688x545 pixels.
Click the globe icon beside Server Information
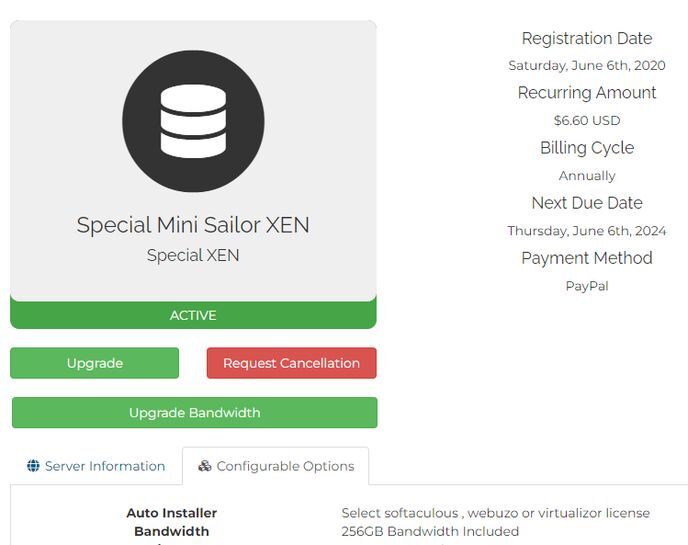coord(33,466)
